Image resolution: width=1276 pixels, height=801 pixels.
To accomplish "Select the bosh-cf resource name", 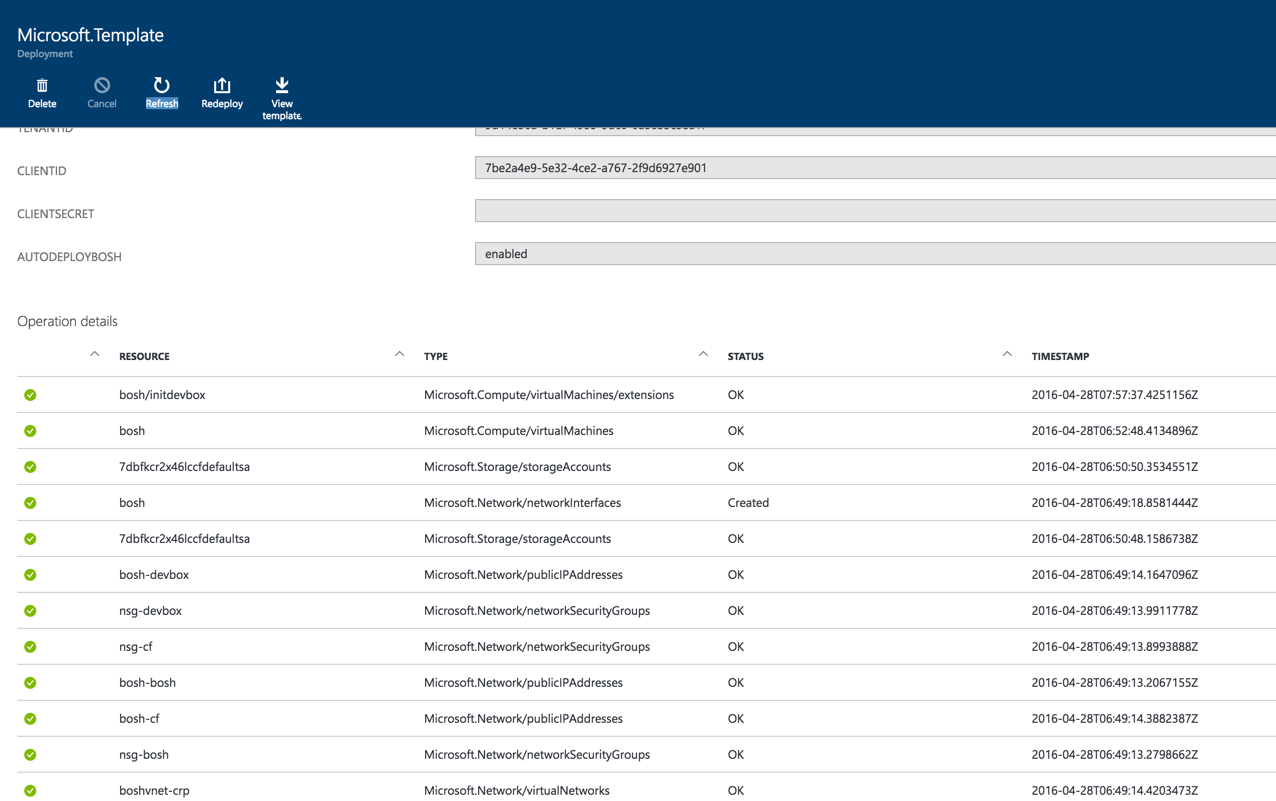I will [x=139, y=719].
